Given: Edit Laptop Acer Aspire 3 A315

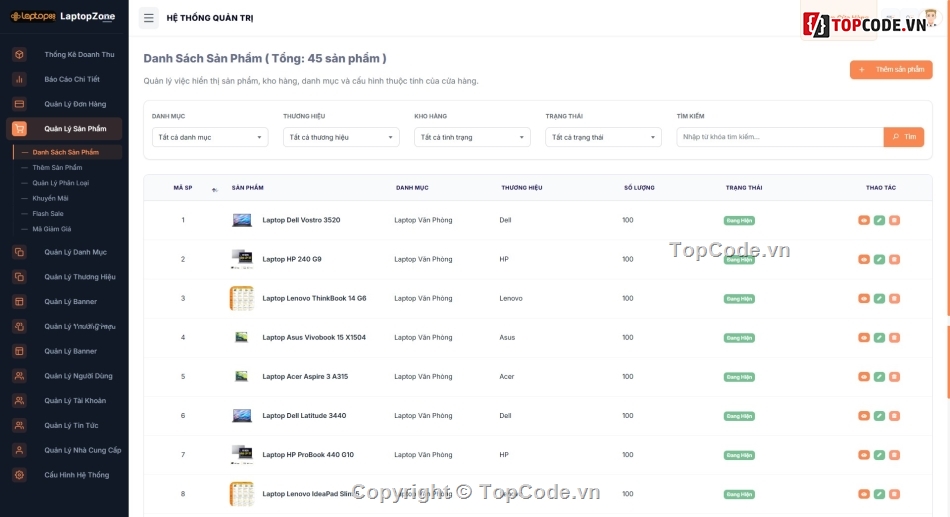Looking at the screenshot, I should tap(879, 377).
